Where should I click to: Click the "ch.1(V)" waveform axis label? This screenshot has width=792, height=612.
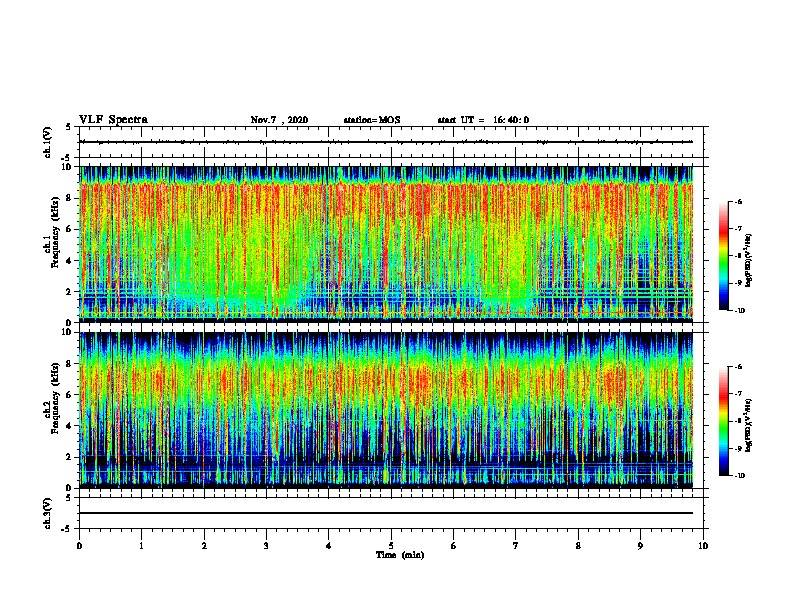pyautogui.click(x=48, y=142)
